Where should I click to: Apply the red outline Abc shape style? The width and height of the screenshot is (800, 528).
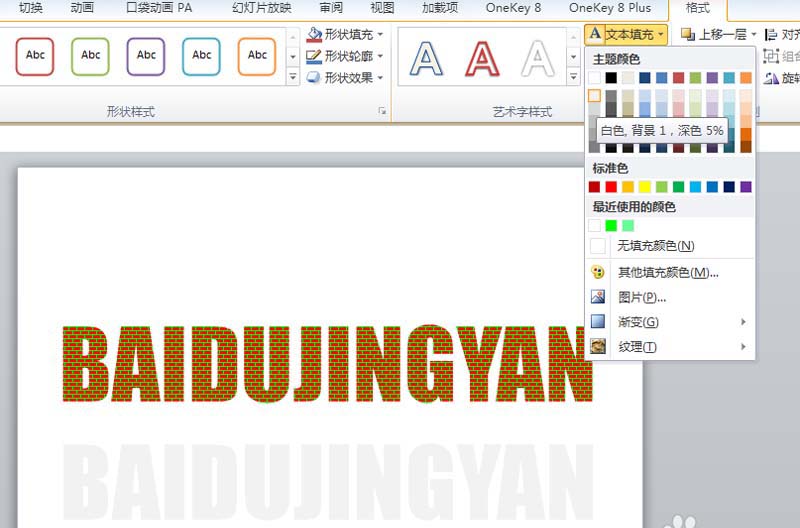35,56
